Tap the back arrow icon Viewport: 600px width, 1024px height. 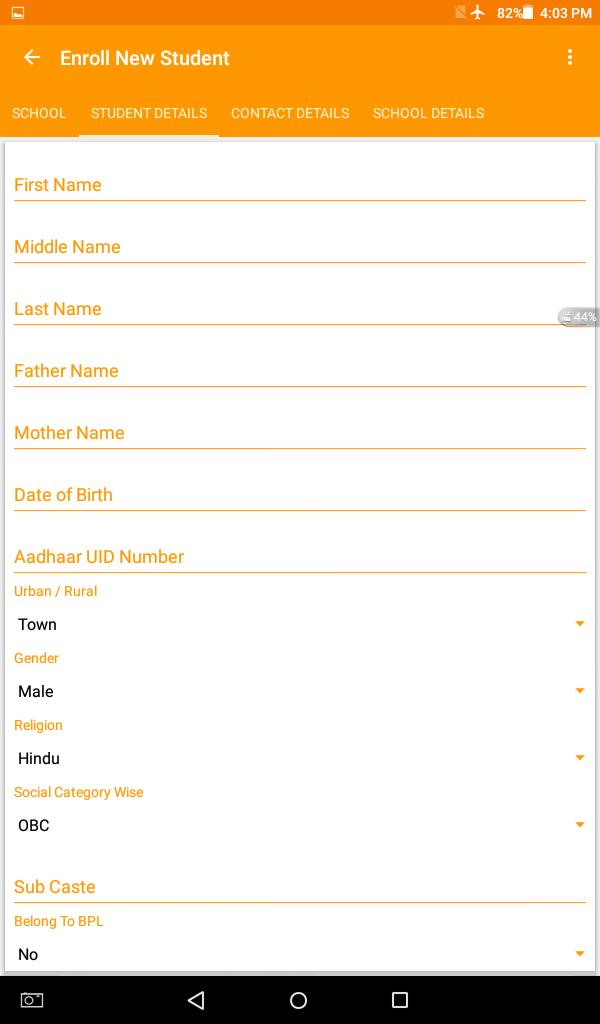[x=32, y=58]
